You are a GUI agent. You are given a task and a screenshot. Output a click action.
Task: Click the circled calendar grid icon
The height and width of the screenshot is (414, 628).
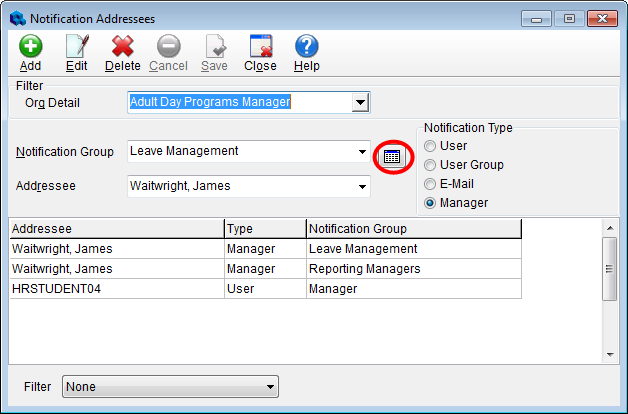coord(392,157)
